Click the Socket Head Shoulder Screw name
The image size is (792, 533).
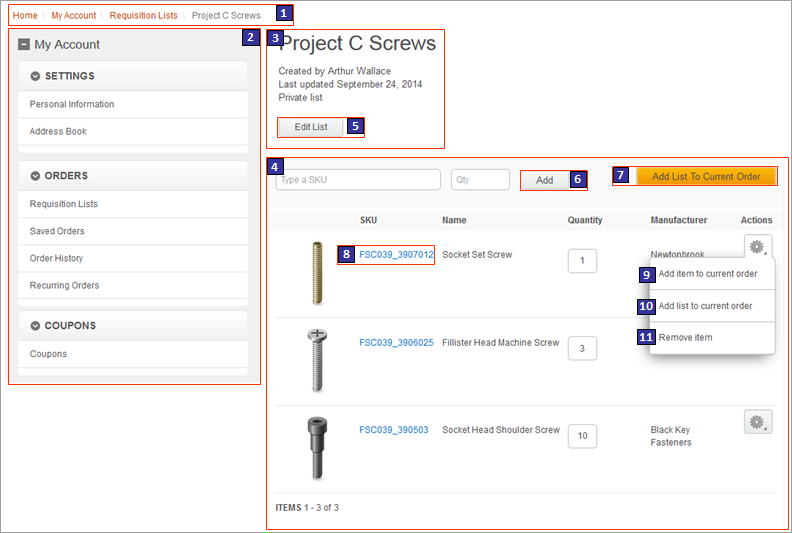pos(501,430)
